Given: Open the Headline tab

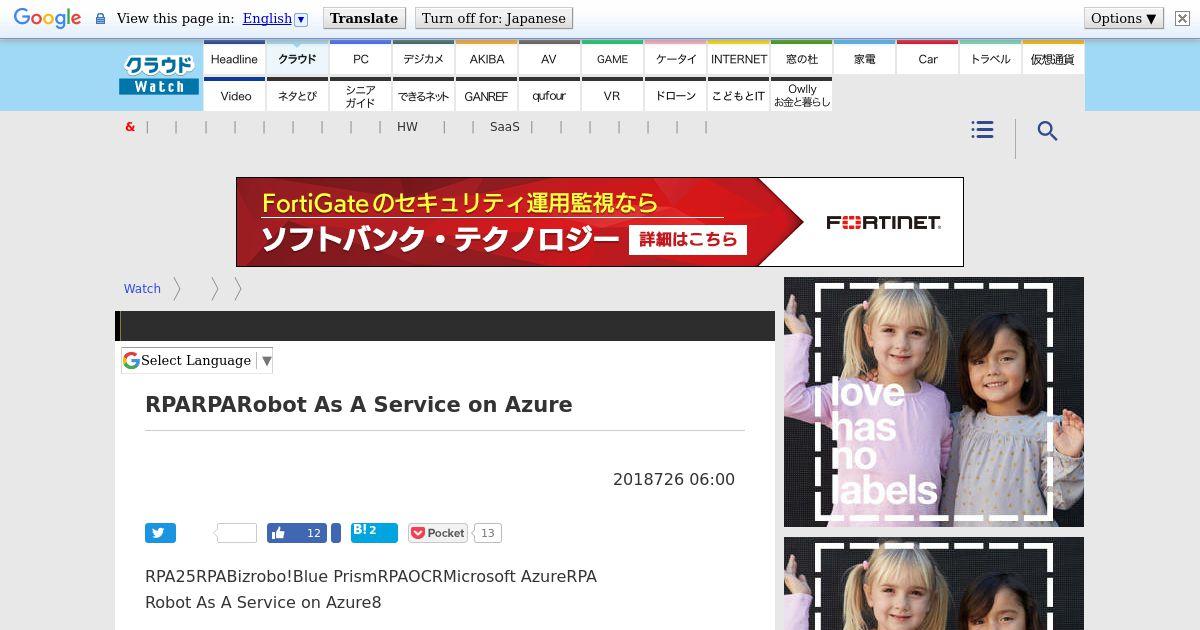Looking at the screenshot, I should 234,59.
